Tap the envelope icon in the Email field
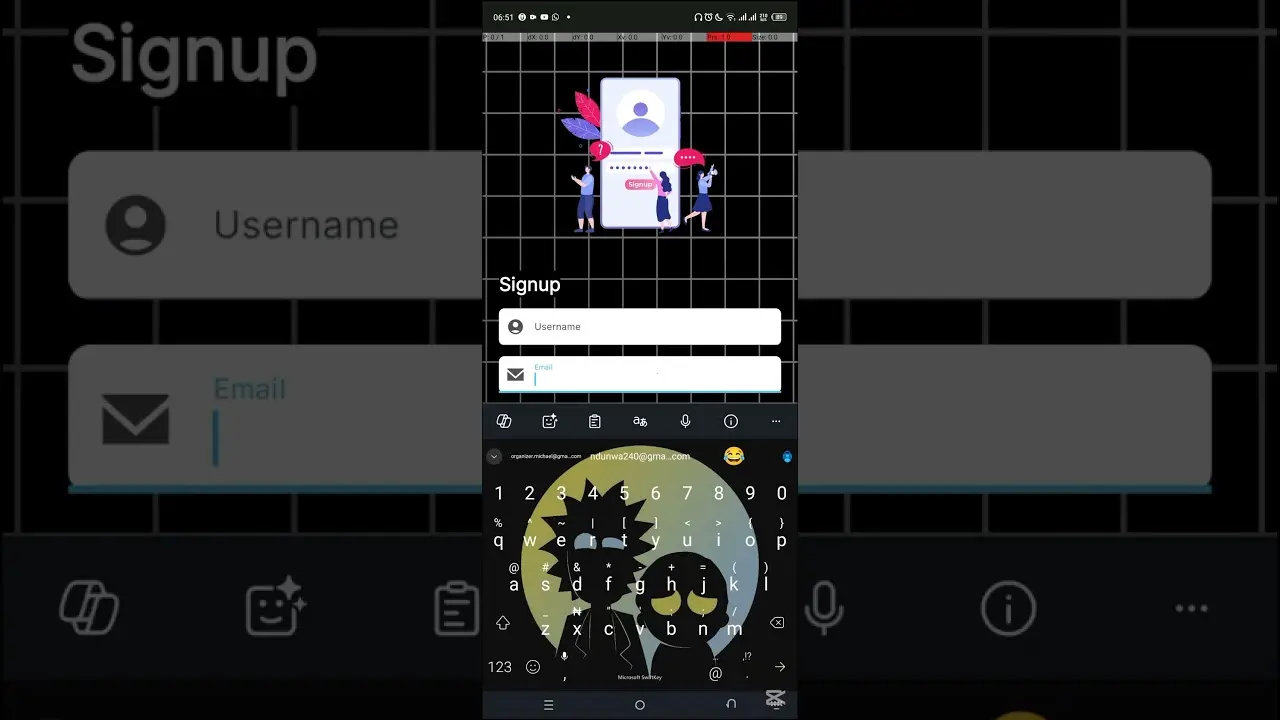Image resolution: width=1280 pixels, height=720 pixels. pos(515,374)
